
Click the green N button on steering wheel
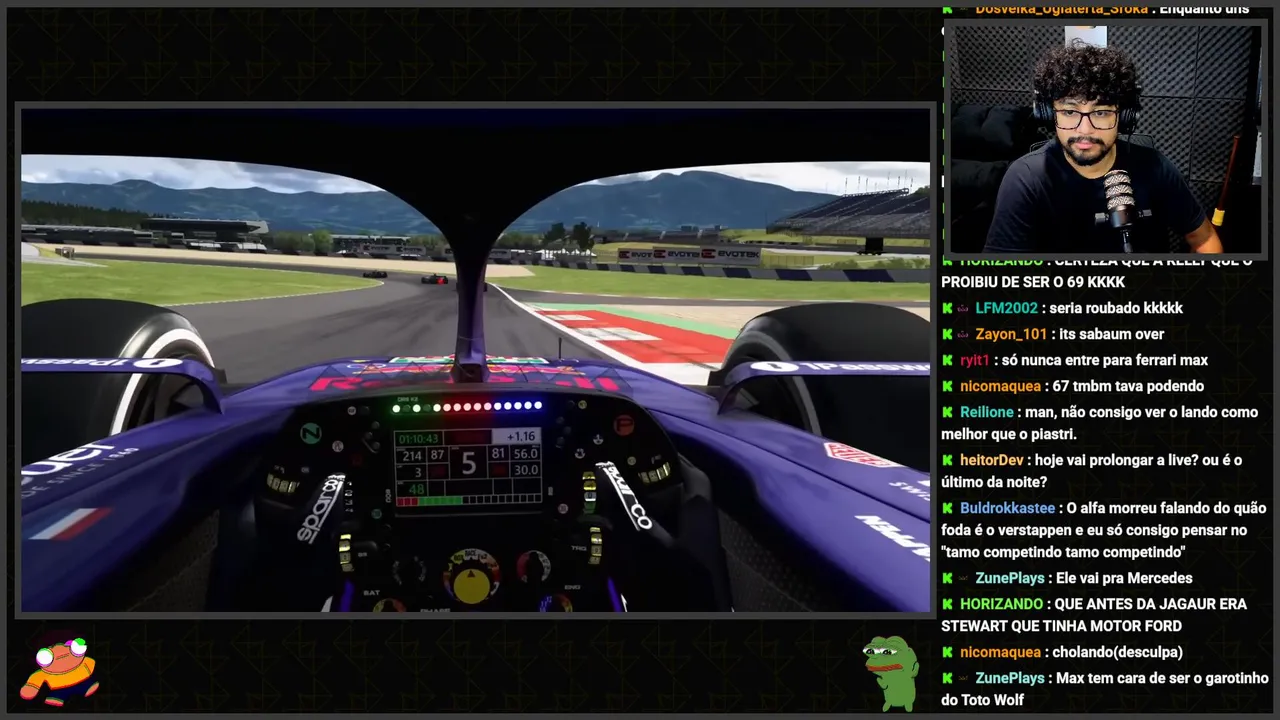(x=311, y=433)
